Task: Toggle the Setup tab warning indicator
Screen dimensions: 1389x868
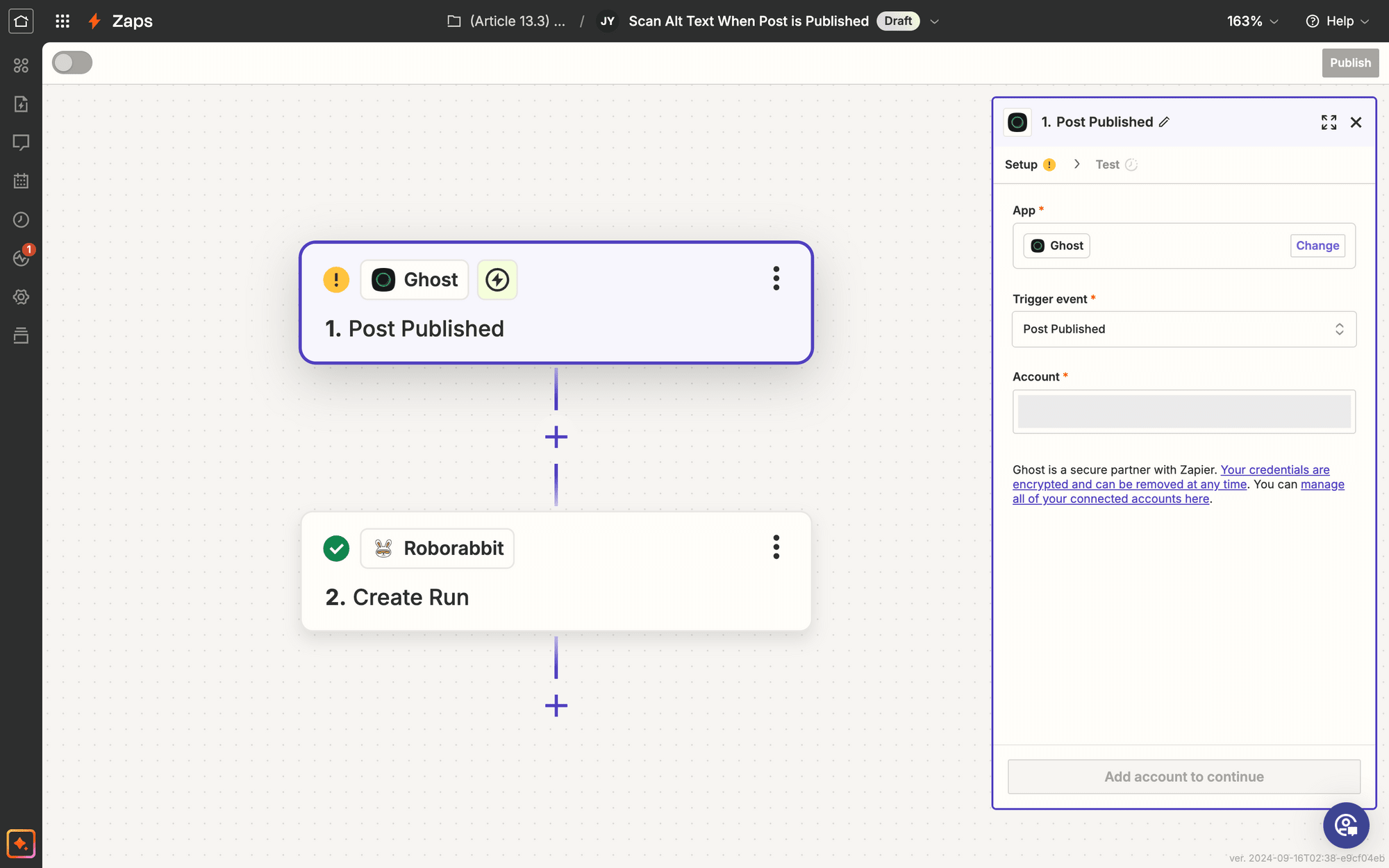Action: point(1049,164)
